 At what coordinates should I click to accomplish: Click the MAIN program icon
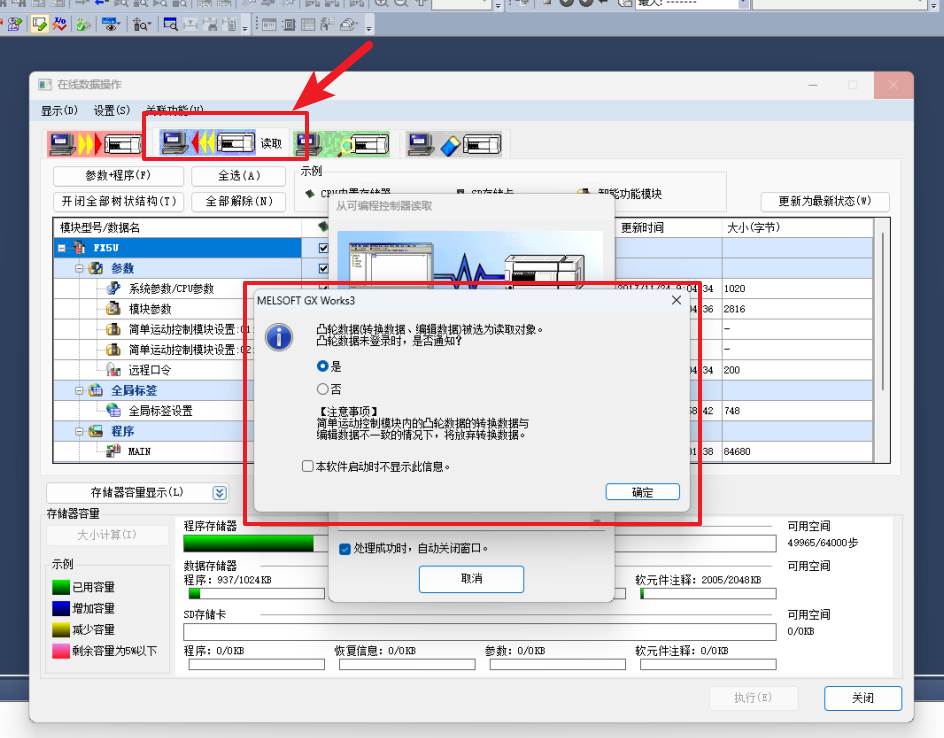click(x=113, y=451)
